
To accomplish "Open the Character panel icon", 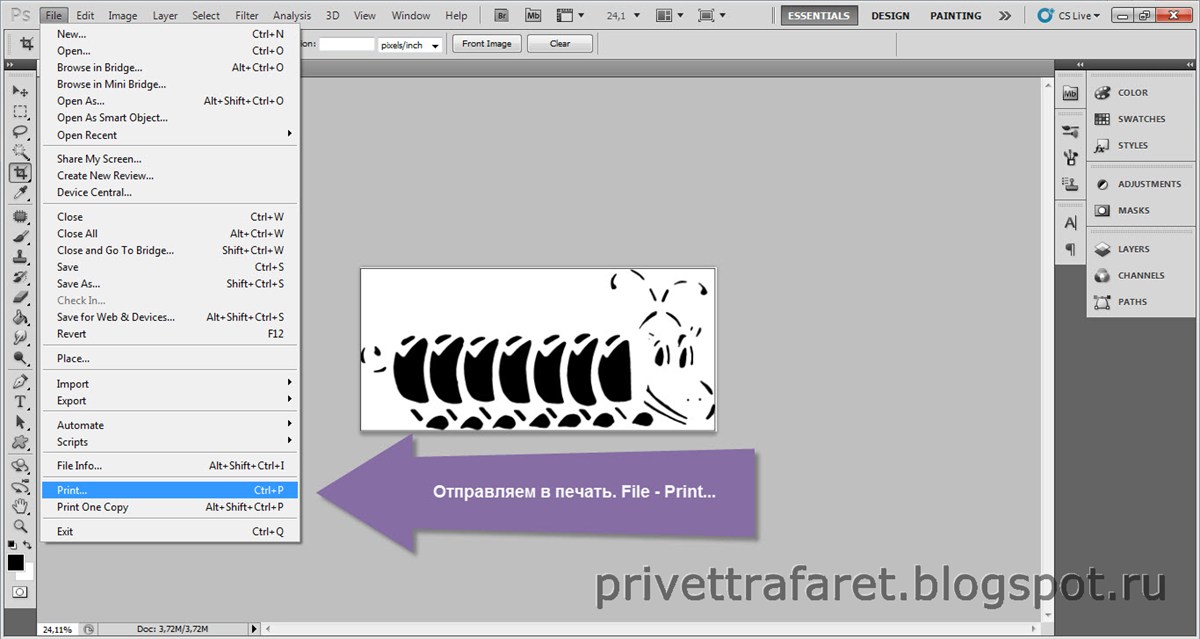I will (1070, 222).
